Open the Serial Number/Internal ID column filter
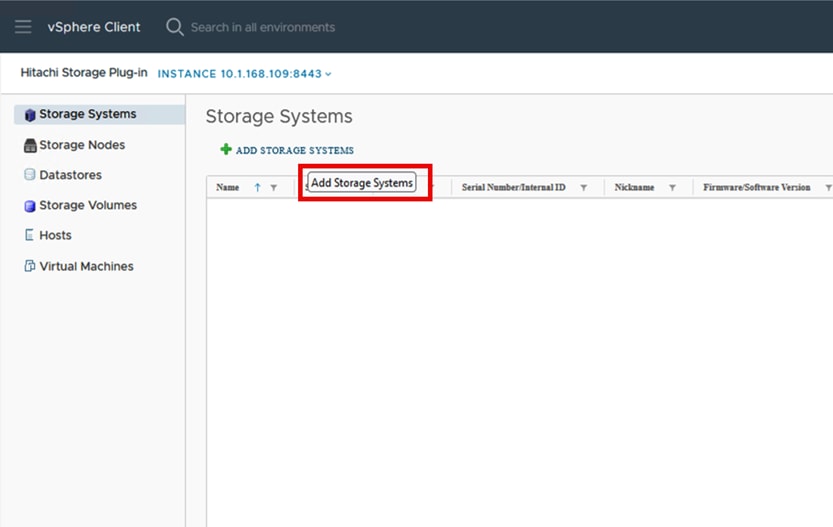 (583, 188)
